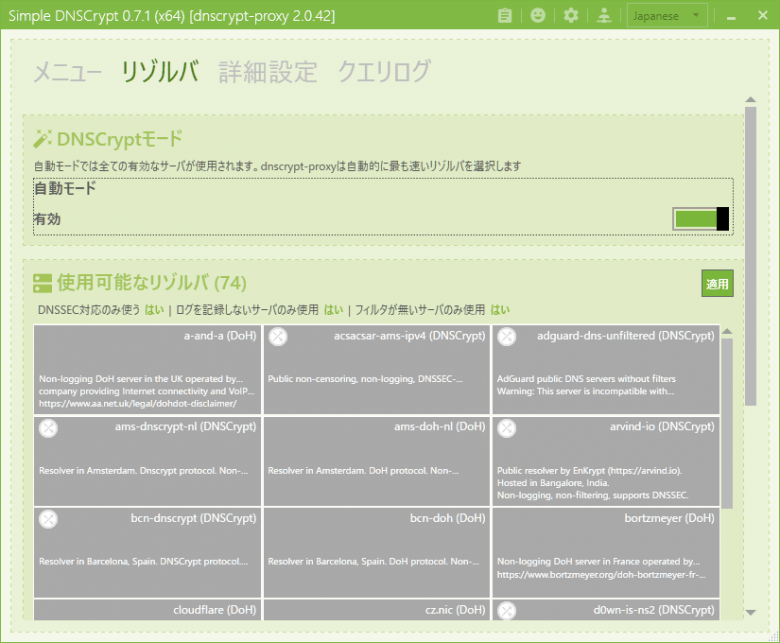Toggle ログを記録しないサーバのみ使用 はい link
The height and width of the screenshot is (643, 780).
[333, 310]
